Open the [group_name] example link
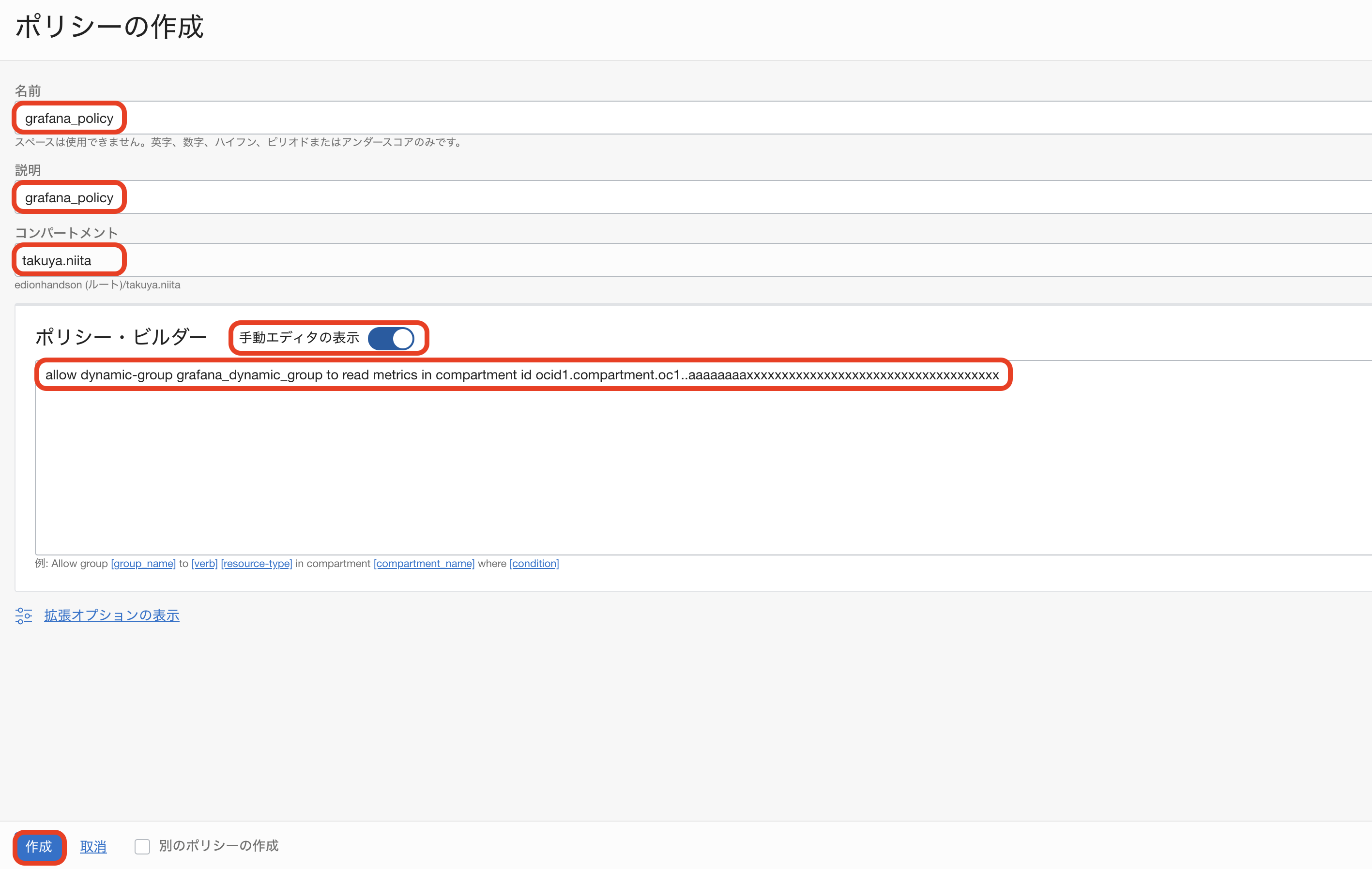1372x869 pixels. (143, 563)
